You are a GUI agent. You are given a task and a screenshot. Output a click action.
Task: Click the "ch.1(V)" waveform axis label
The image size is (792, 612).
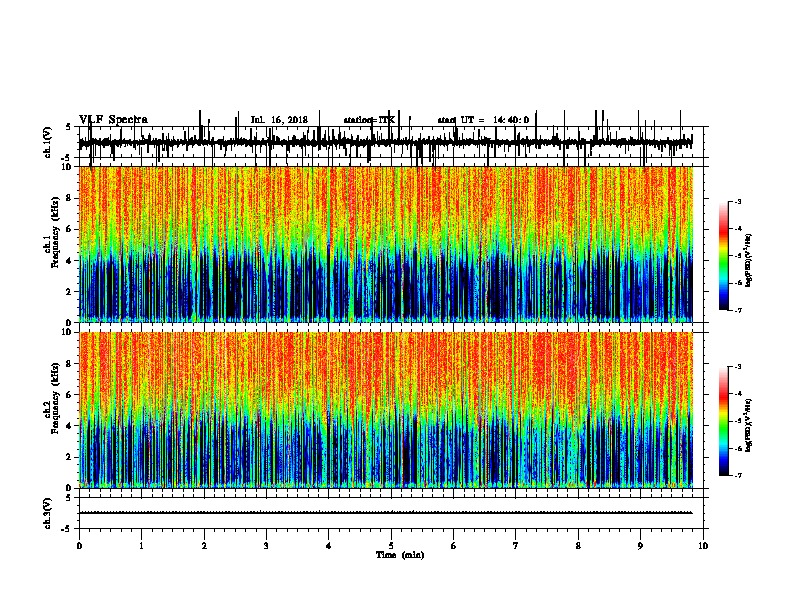(48, 142)
